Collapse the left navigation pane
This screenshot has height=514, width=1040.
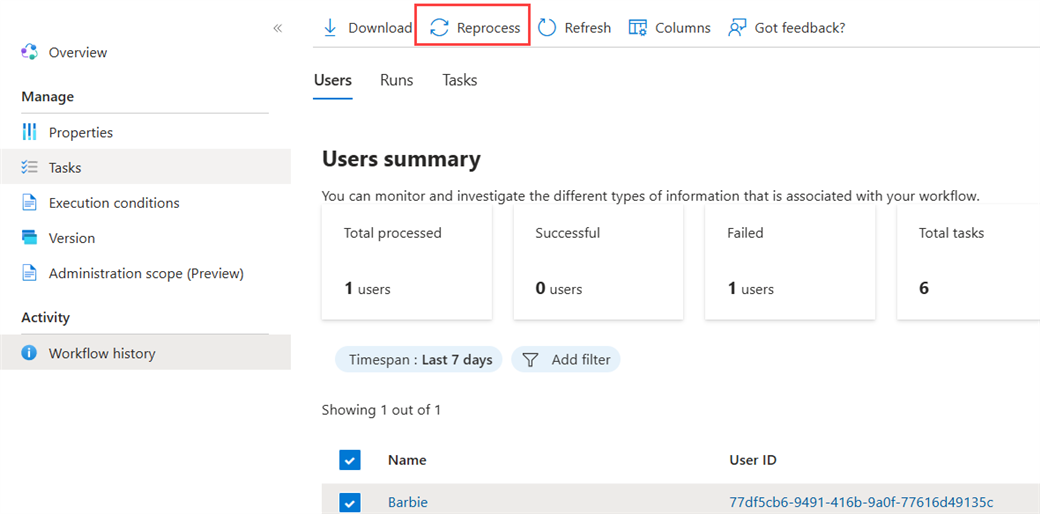277,28
